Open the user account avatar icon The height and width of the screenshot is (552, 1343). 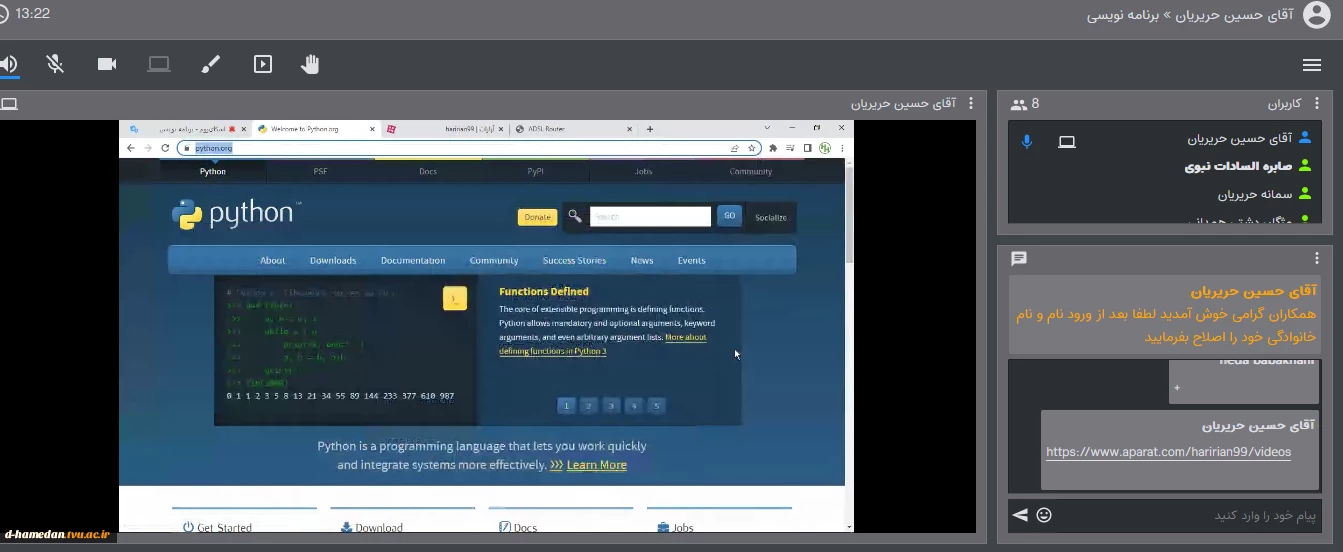pyautogui.click(x=1318, y=15)
